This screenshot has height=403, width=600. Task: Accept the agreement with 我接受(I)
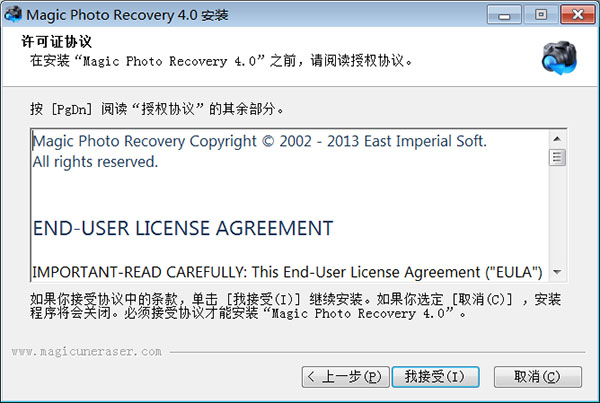pos(435,377)
